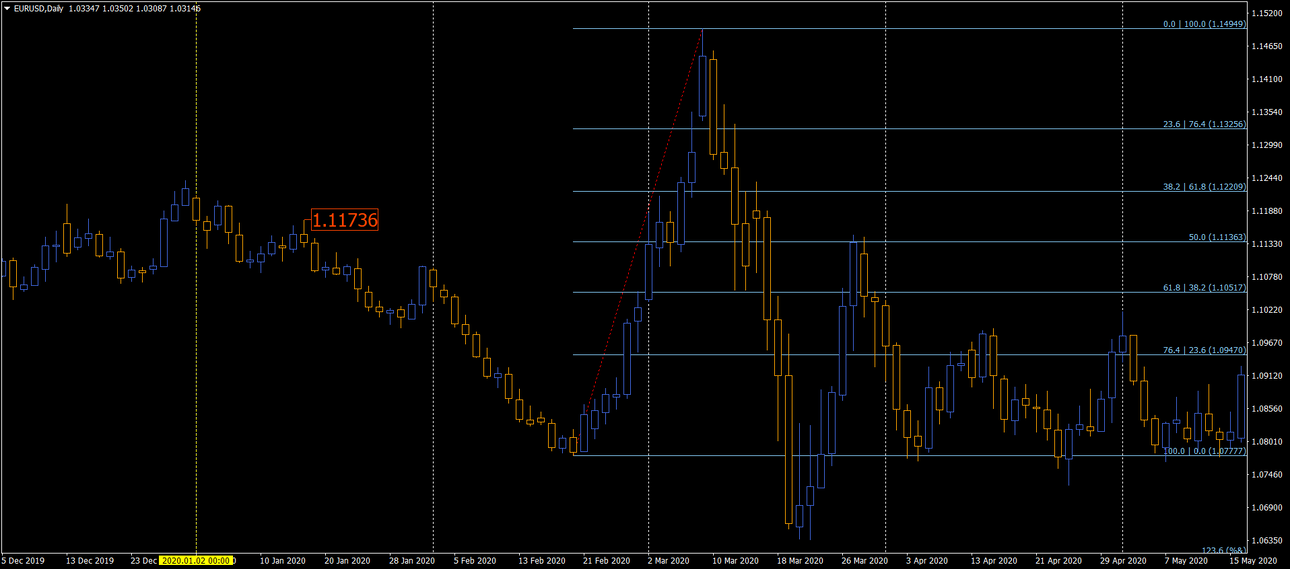Click the 10 Jan 2020 date on time axis
The image size is (1290, 569).
click(x=282, y=561)
